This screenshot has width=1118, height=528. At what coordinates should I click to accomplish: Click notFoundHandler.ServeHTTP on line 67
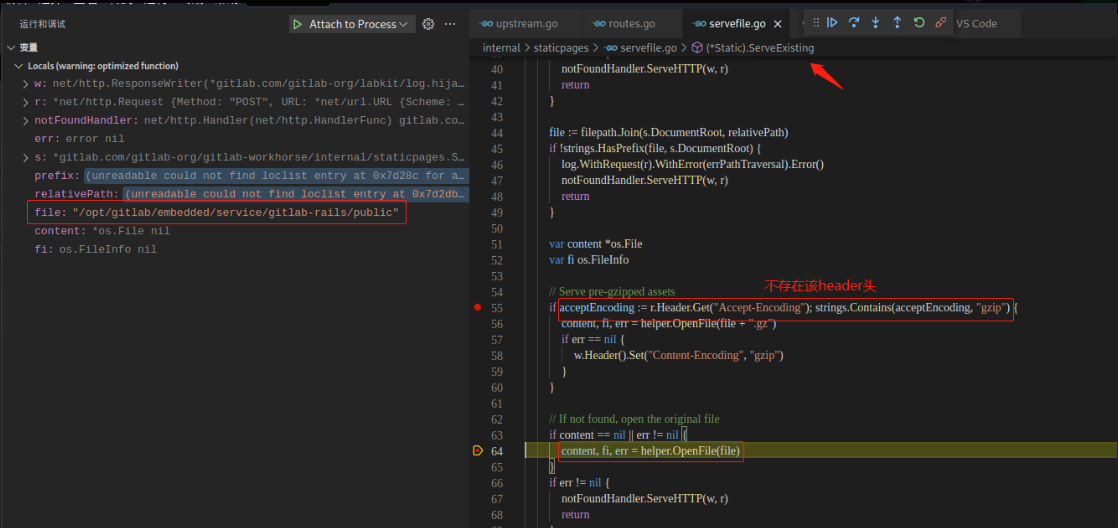pos(645,498)
